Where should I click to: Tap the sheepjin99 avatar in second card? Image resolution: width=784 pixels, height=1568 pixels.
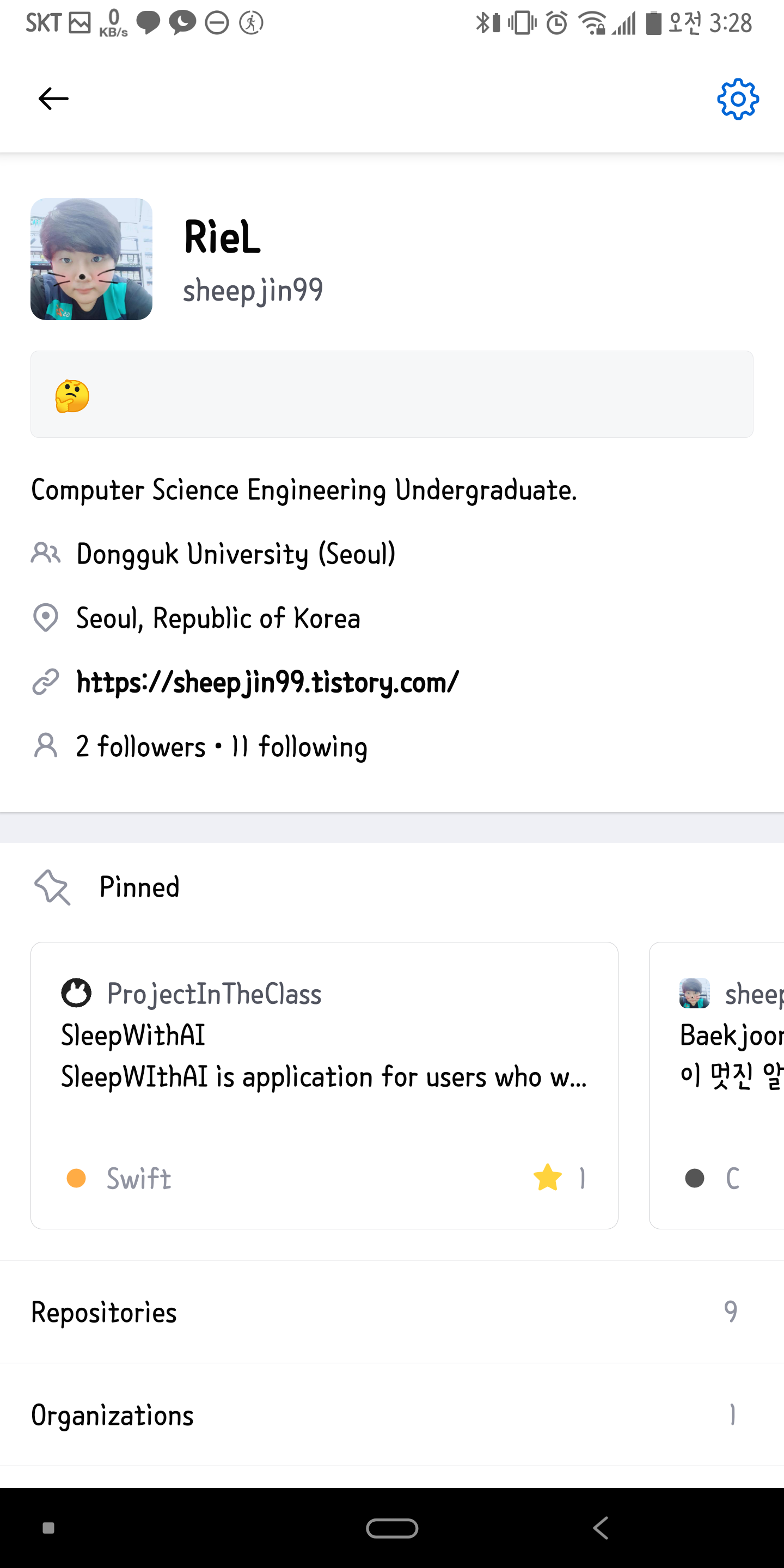695,994
